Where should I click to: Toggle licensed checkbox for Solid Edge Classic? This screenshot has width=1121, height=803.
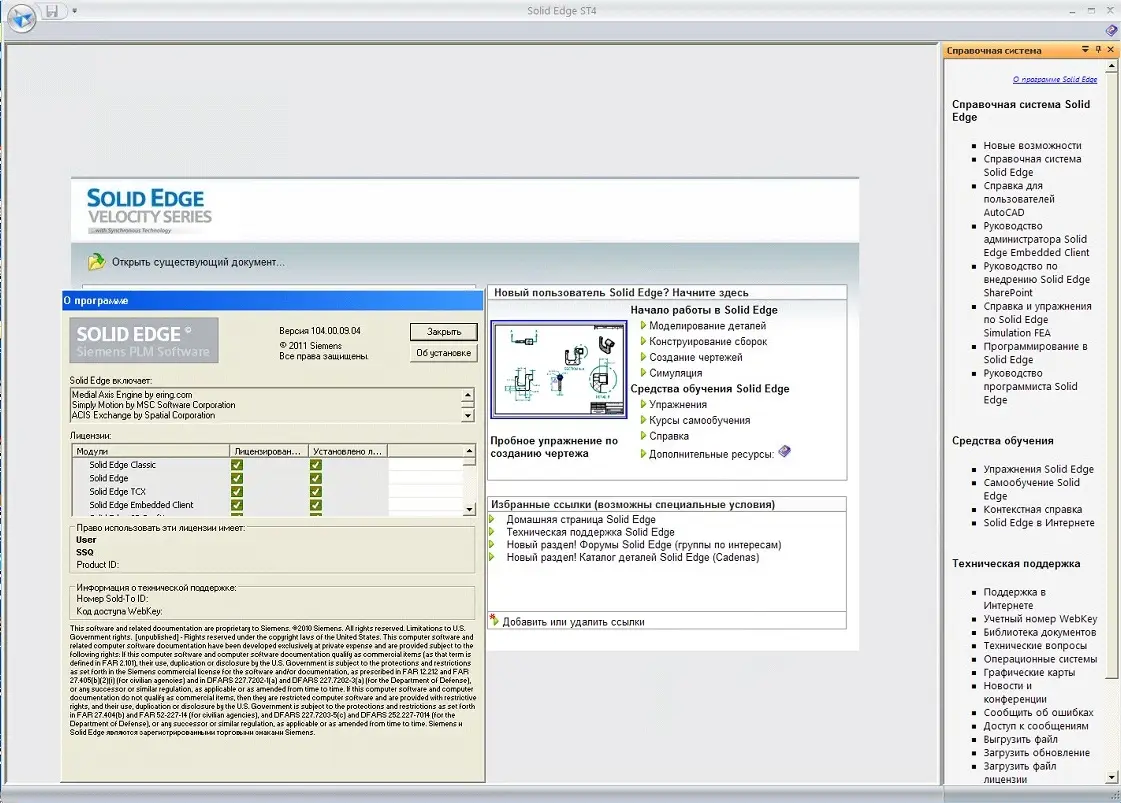tap(237, 465)
